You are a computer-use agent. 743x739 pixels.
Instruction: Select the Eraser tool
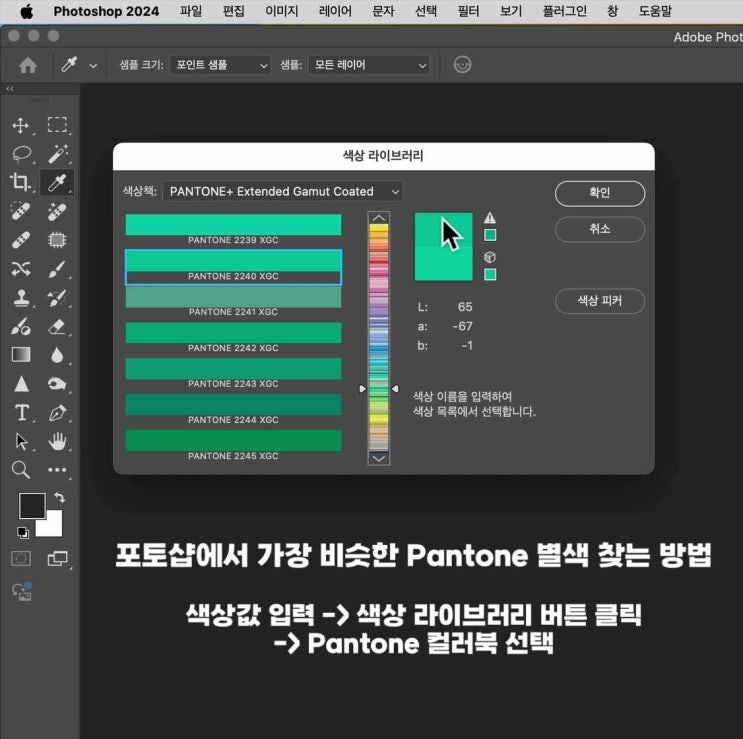pyautogui.click(x=57, y=327)
